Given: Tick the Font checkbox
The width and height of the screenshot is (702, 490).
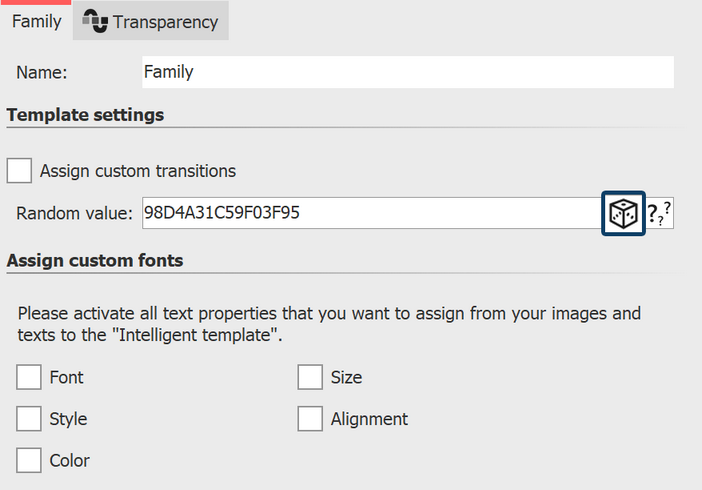Looking at the screenshot, I should [x=30, y=377].
